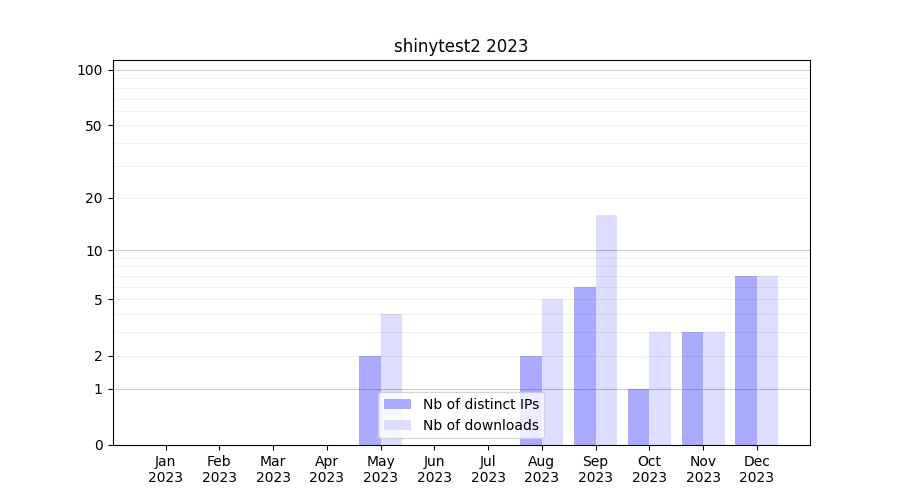Select the October distinct IPs bar
900x500 pixels.
click(638, 416)
